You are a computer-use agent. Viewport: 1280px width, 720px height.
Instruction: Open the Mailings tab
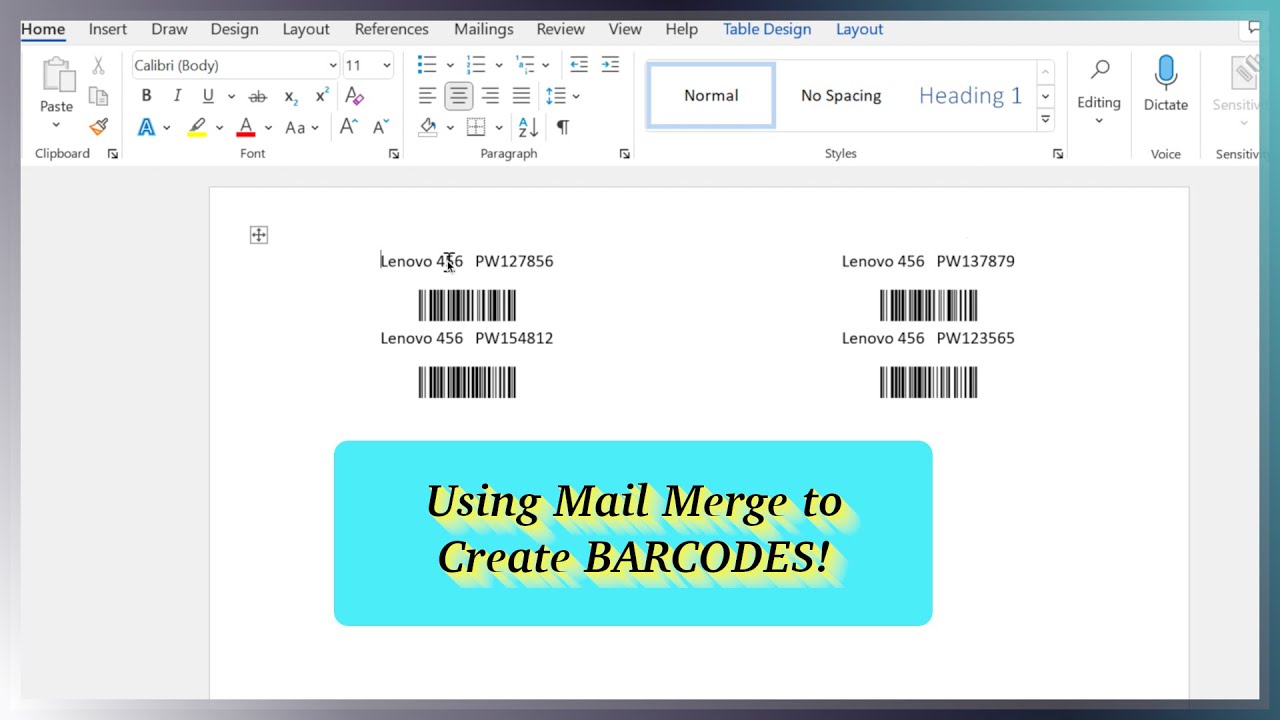(x=484, y=29)
